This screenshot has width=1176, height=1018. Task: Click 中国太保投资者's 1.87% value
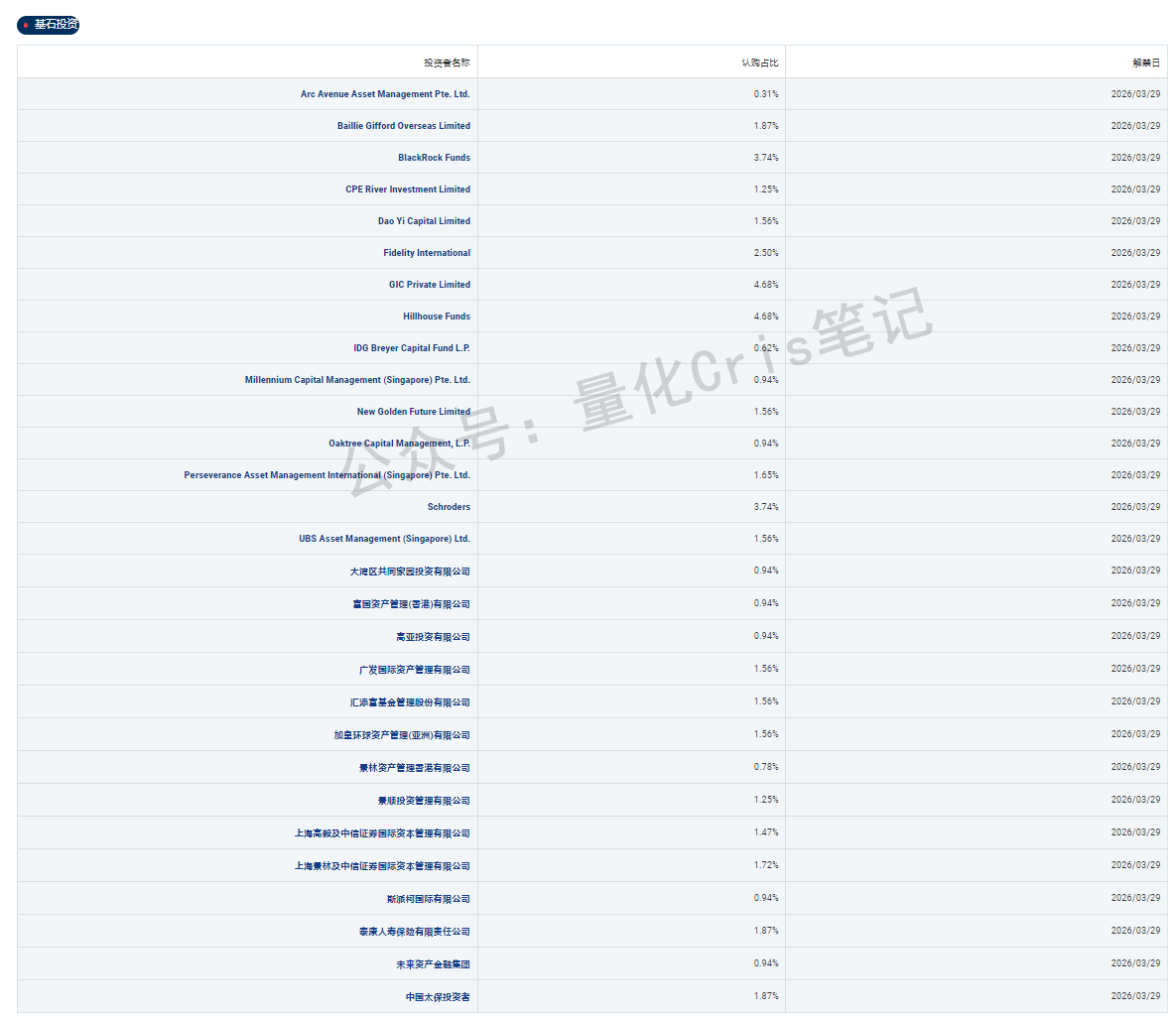[766, 996]
